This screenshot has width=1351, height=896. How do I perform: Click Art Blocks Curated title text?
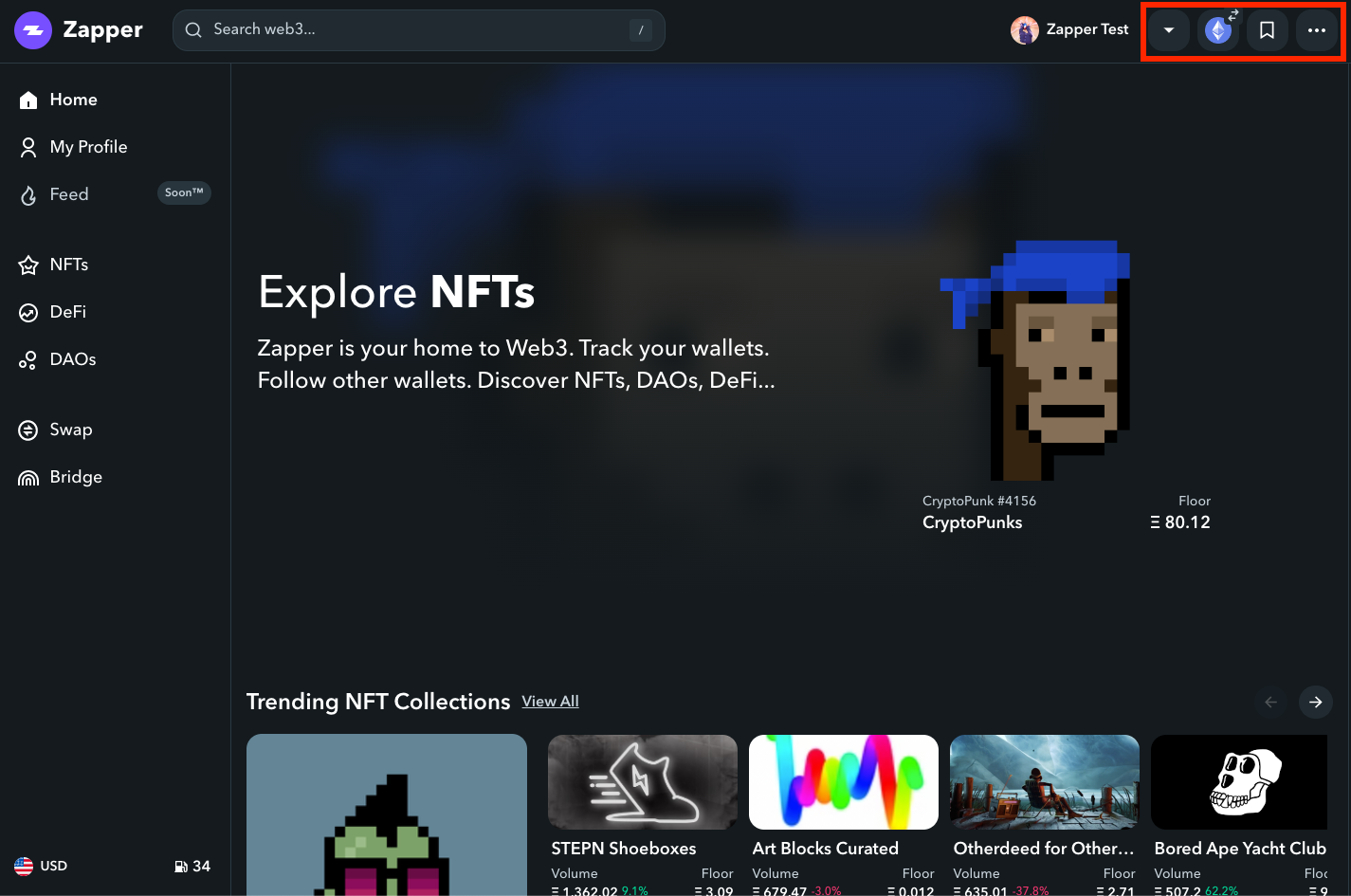[825, 849]
